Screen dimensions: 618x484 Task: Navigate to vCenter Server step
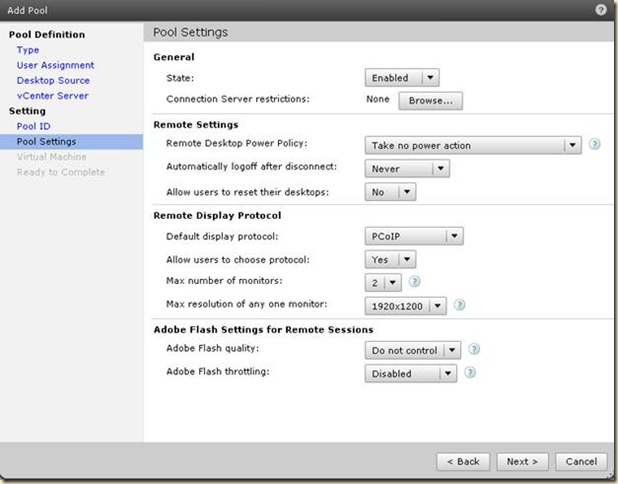point(52,95)
